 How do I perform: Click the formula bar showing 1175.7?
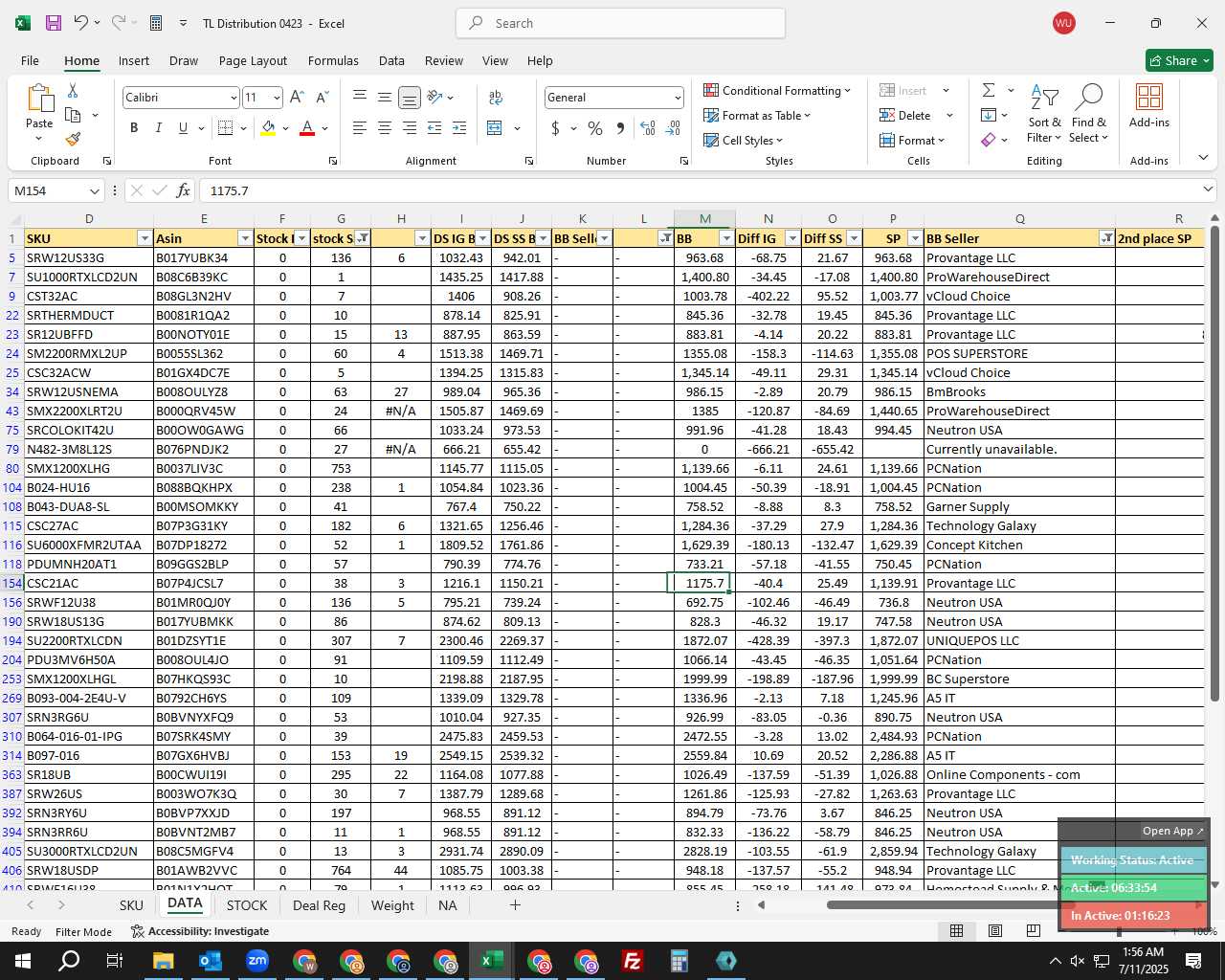[x=699, y=190]
